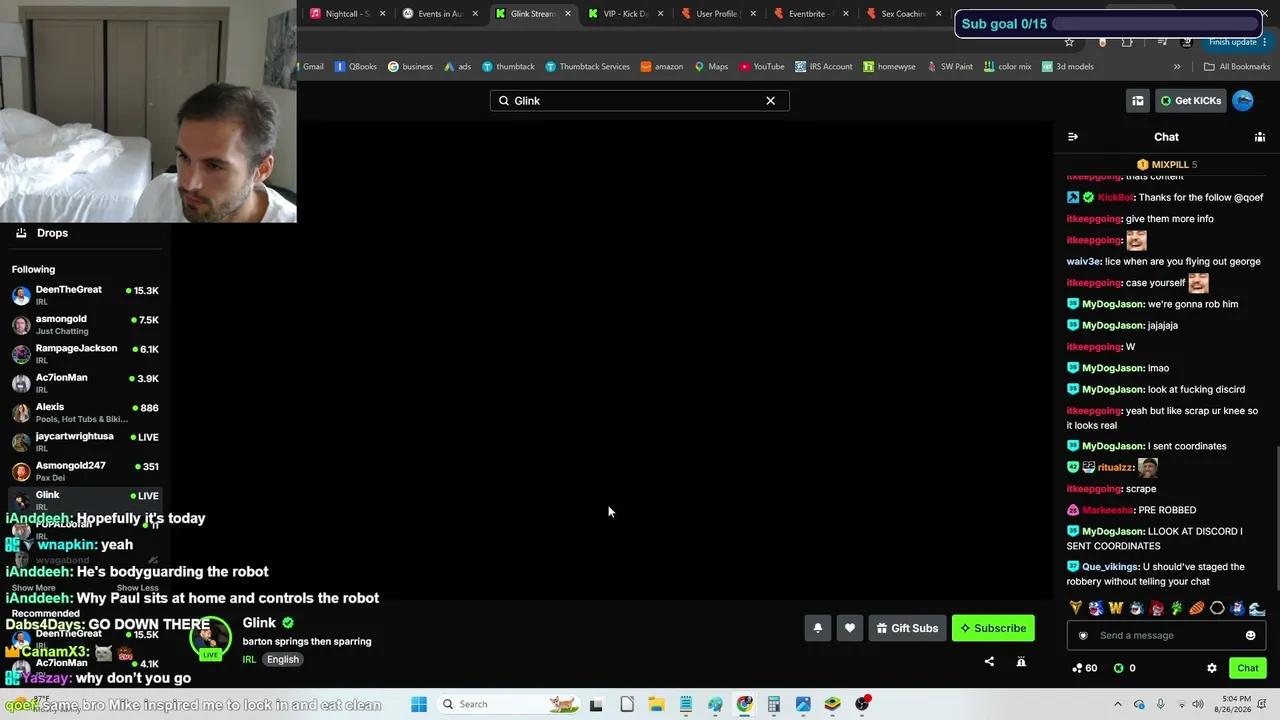The image size is (1280, 720).
Task: Click the IRL category link below Glink
Action: (x=249, y=660)
